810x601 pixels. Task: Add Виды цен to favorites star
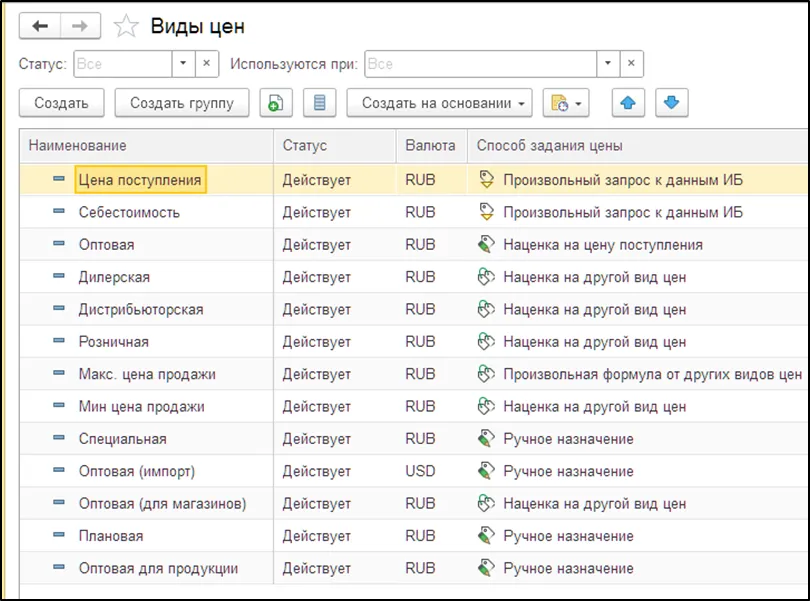coord(126,27)
